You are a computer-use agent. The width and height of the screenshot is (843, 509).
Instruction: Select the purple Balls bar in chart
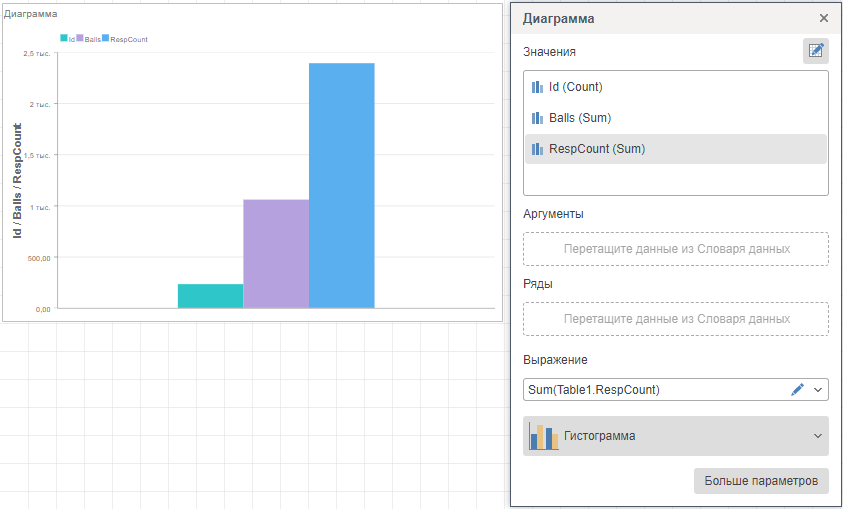click(276, 253)
